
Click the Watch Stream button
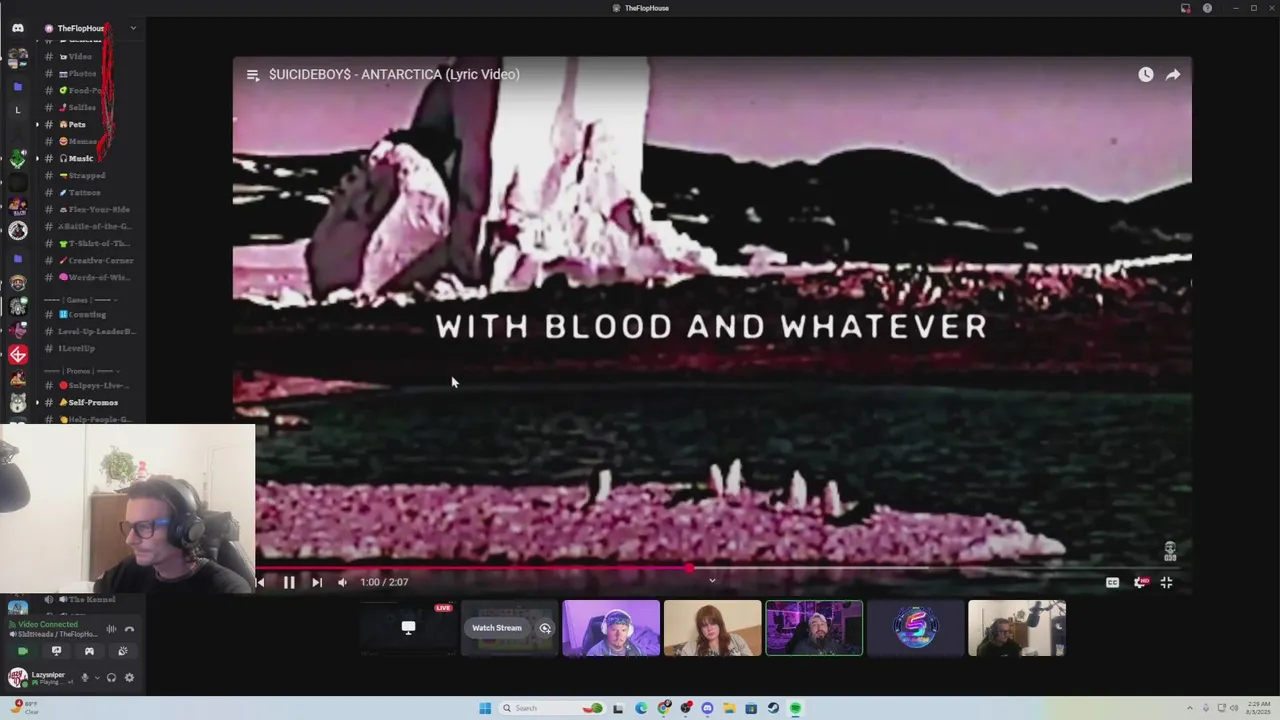coord(497,628)
